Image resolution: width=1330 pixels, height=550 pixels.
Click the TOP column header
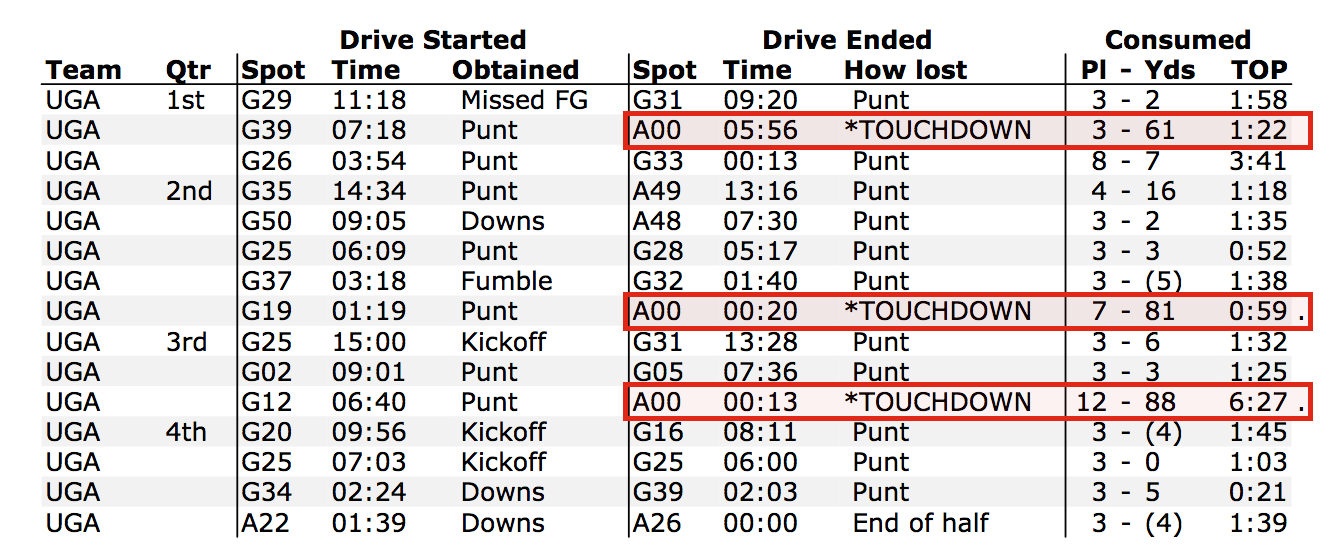(1260, 70)
